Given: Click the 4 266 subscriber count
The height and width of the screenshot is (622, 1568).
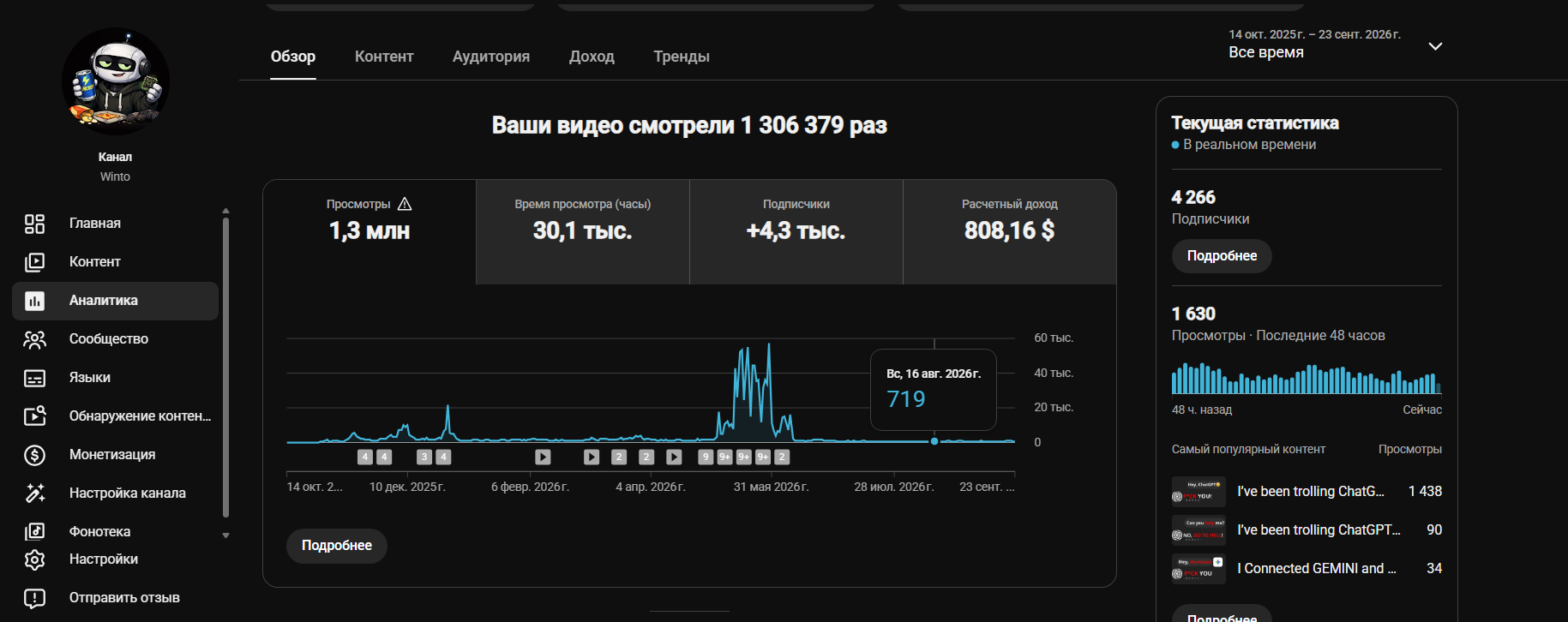Looking at the screenshot, I should 1193,197.
